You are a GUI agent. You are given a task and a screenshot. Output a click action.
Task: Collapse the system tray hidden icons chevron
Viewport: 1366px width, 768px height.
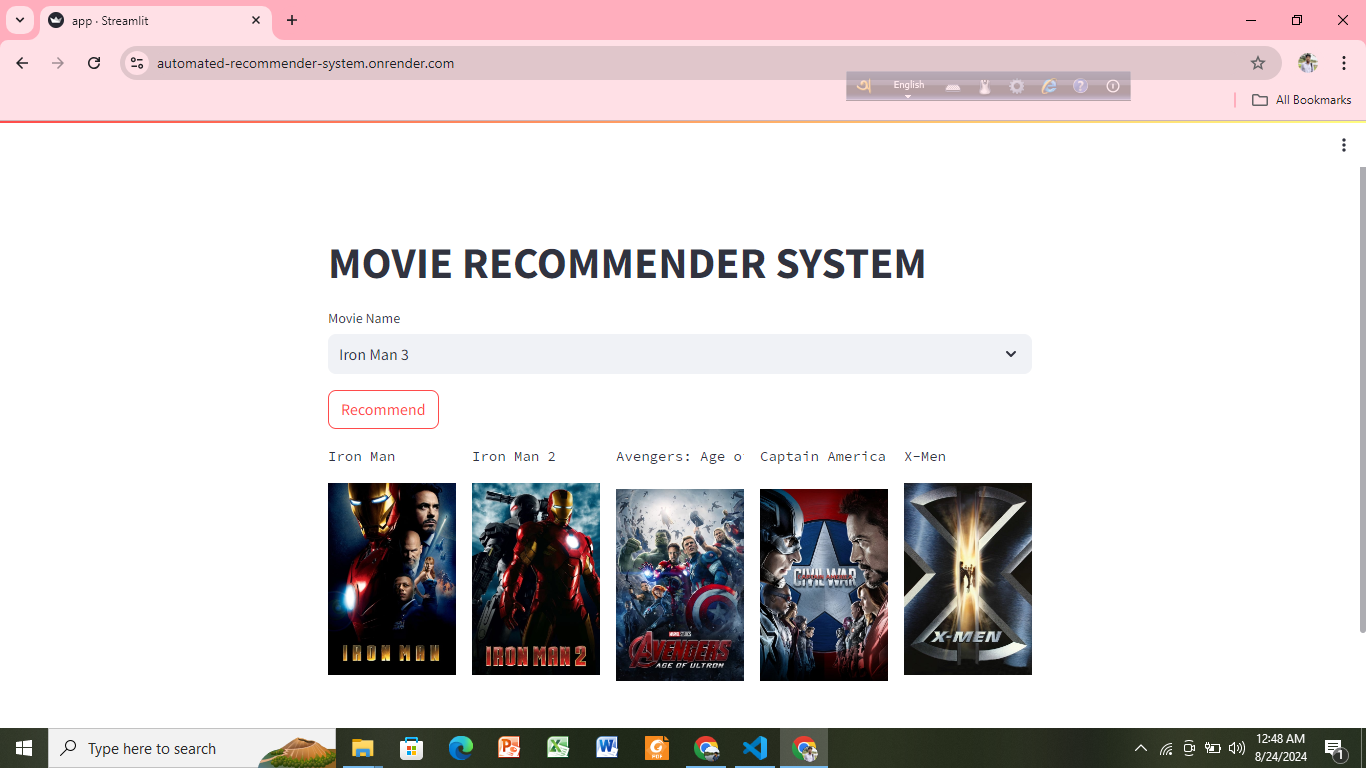[1140, 748]
